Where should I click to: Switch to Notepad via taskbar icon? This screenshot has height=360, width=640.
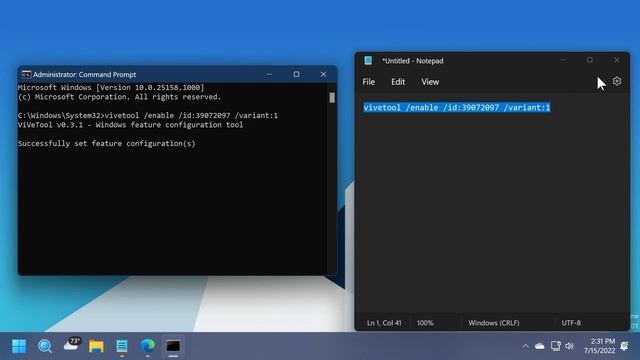tap(122, 346)
